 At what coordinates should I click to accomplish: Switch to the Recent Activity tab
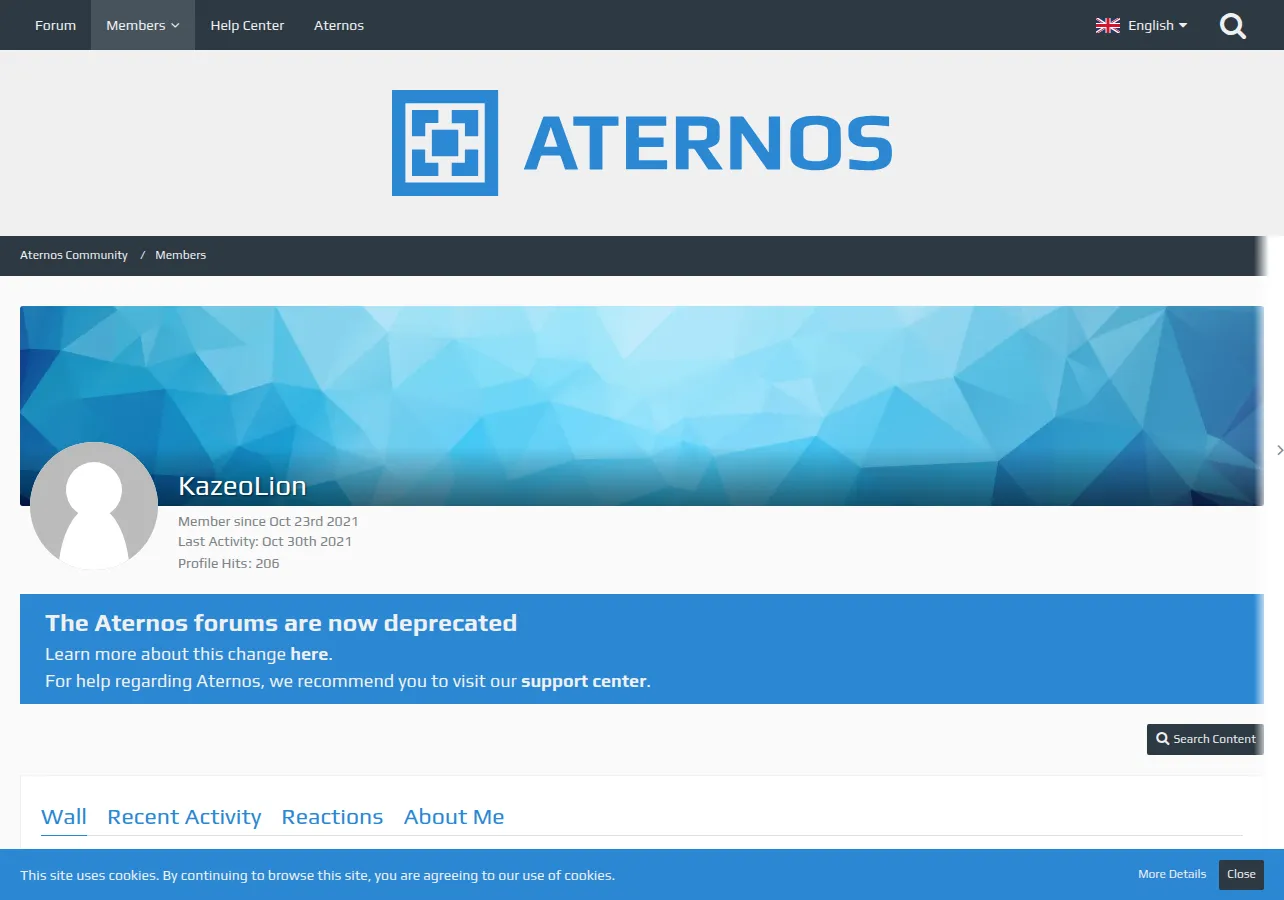(184, 817)
